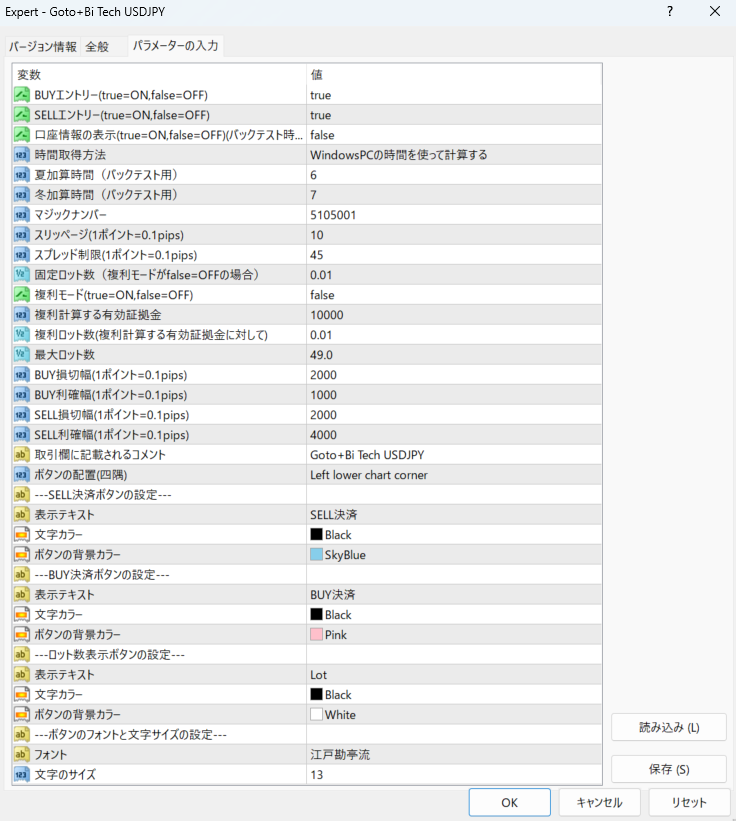Viewport: 736px width, 821px height.
Task: Click the SkyBlue color swatch
Action: point(316,554)
